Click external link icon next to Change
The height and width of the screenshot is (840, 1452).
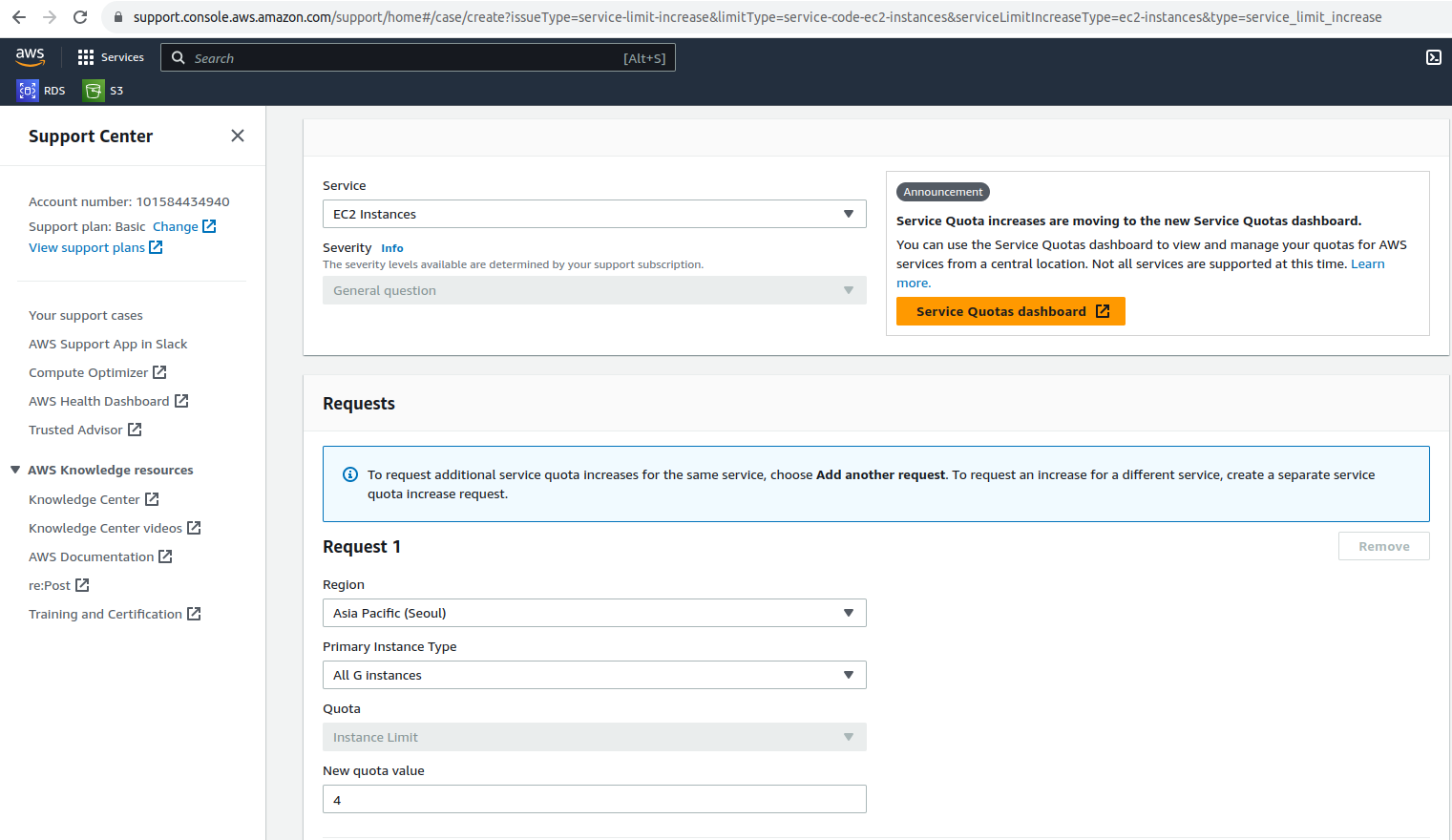209,226
